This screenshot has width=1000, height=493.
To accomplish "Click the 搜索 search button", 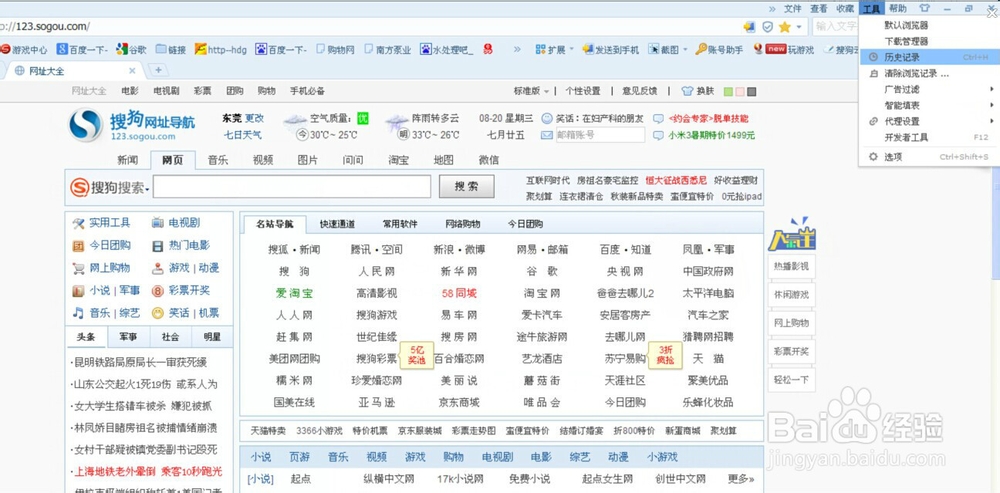I will pyautogui.click(x=466, y=187).
